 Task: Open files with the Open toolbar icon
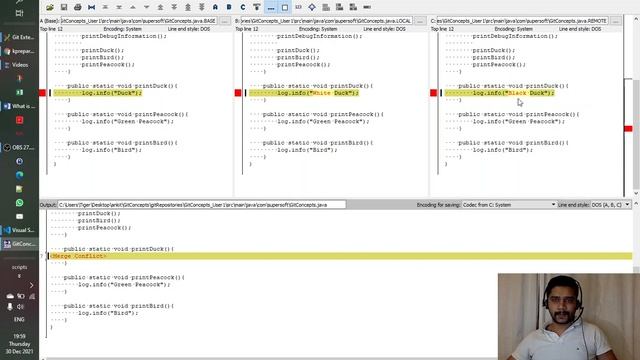tap(50, 7)
